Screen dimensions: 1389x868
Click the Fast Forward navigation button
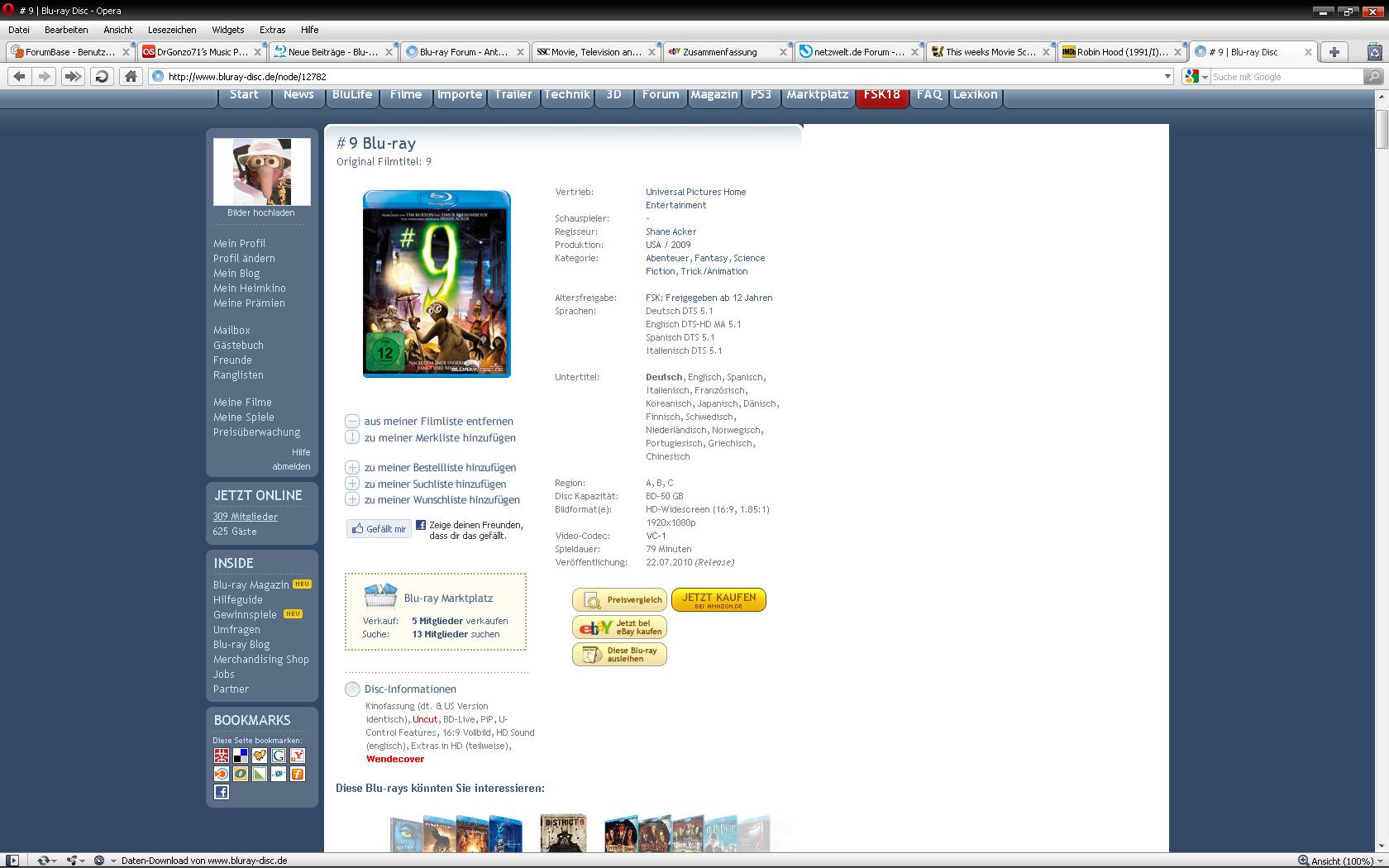point(73,76)
